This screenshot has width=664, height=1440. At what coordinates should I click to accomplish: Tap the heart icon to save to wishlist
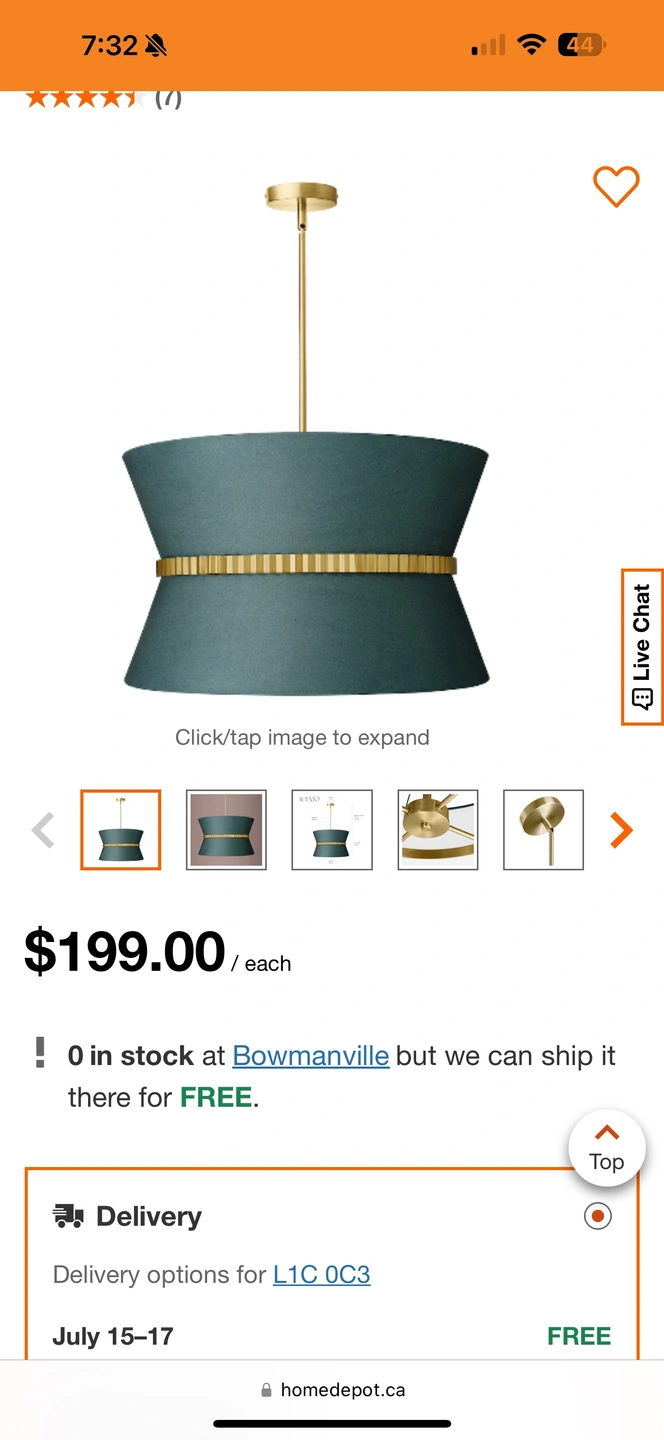[x=616, y=186]
